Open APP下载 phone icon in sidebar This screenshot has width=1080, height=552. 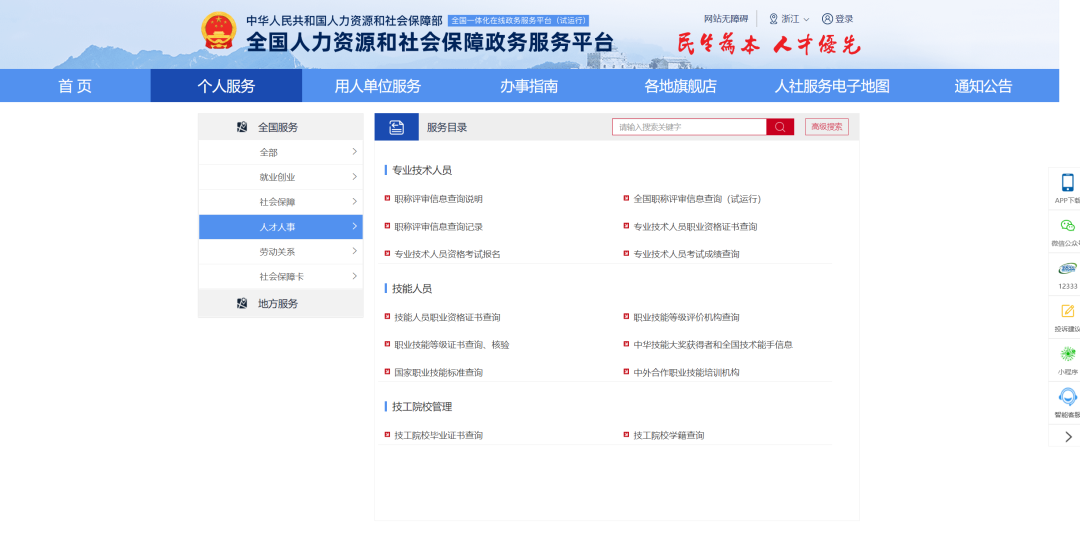pos(1068,183)
